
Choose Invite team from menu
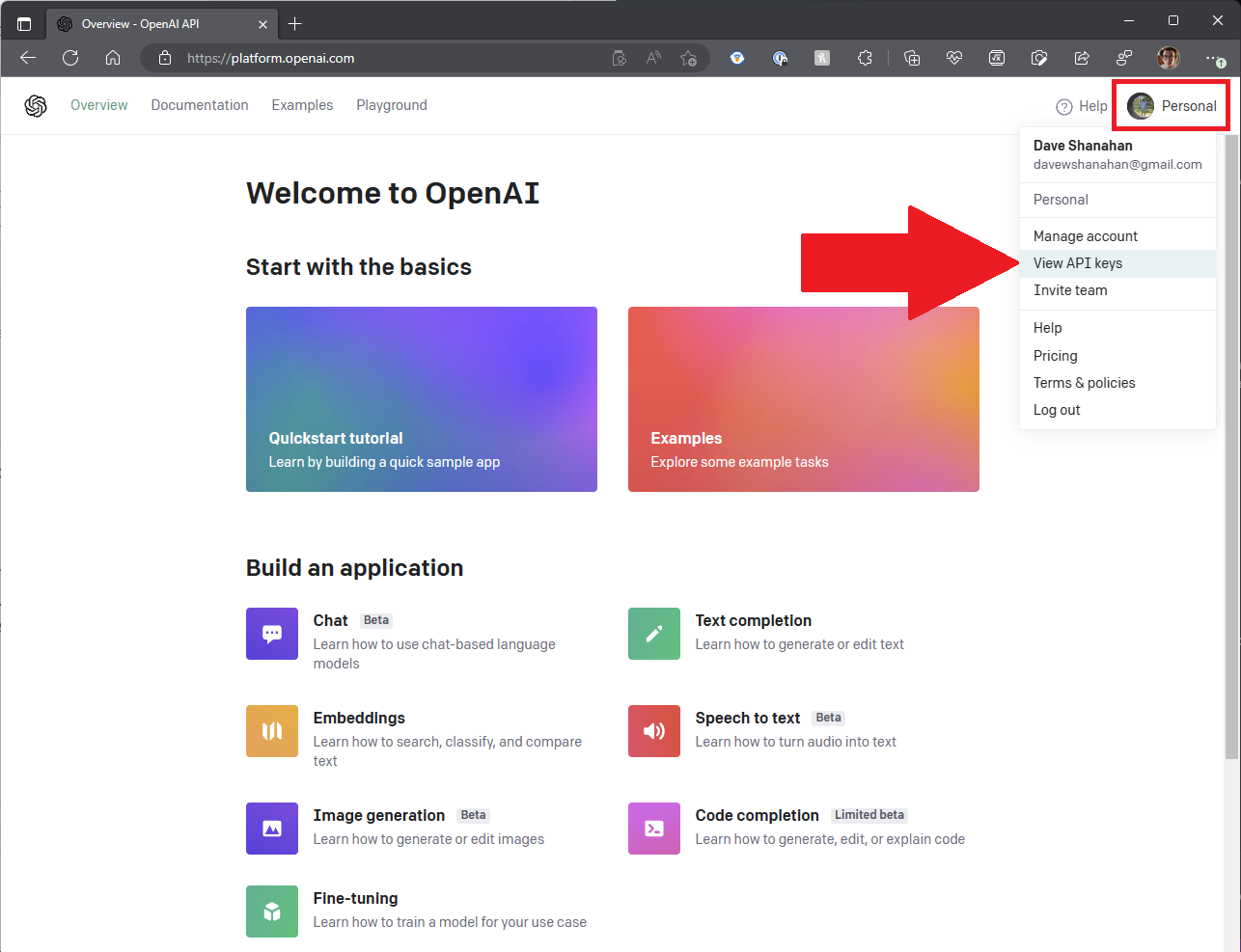click(1117, 290)
